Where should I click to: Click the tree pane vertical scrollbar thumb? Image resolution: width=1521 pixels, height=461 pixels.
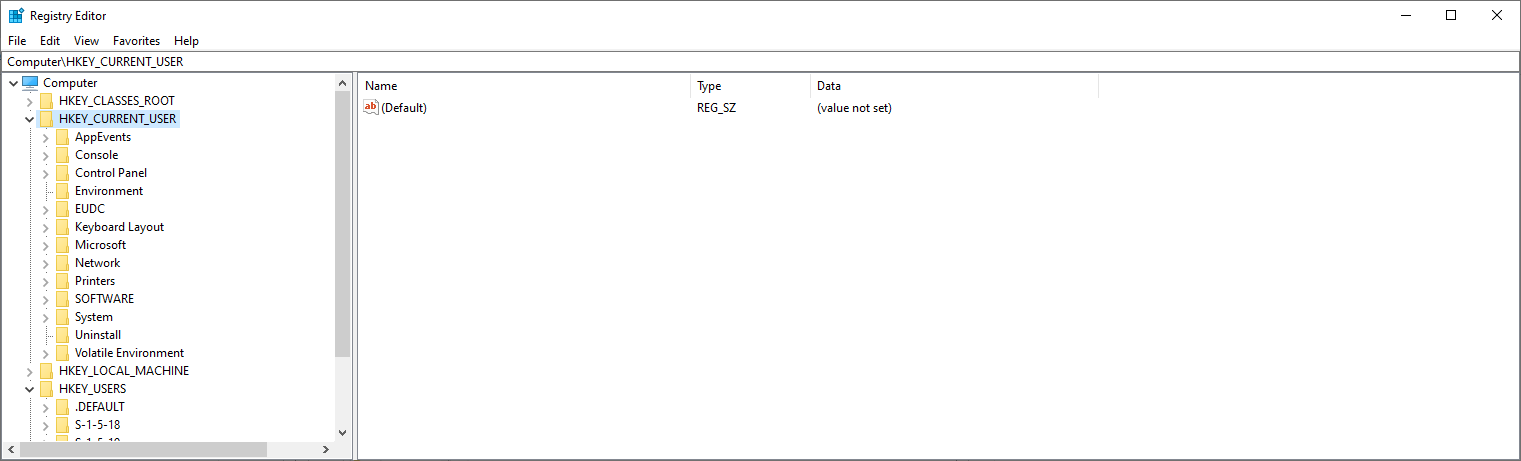342,225
